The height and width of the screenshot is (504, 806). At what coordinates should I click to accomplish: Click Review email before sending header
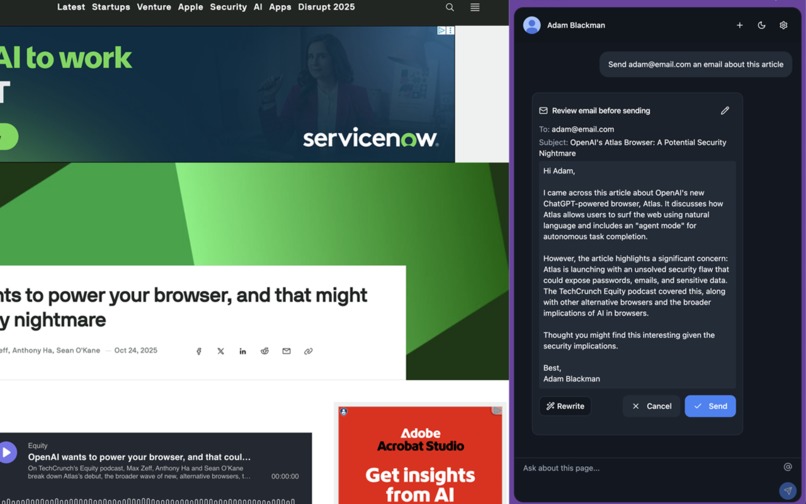pyautogui.click(x=601, y=111)
